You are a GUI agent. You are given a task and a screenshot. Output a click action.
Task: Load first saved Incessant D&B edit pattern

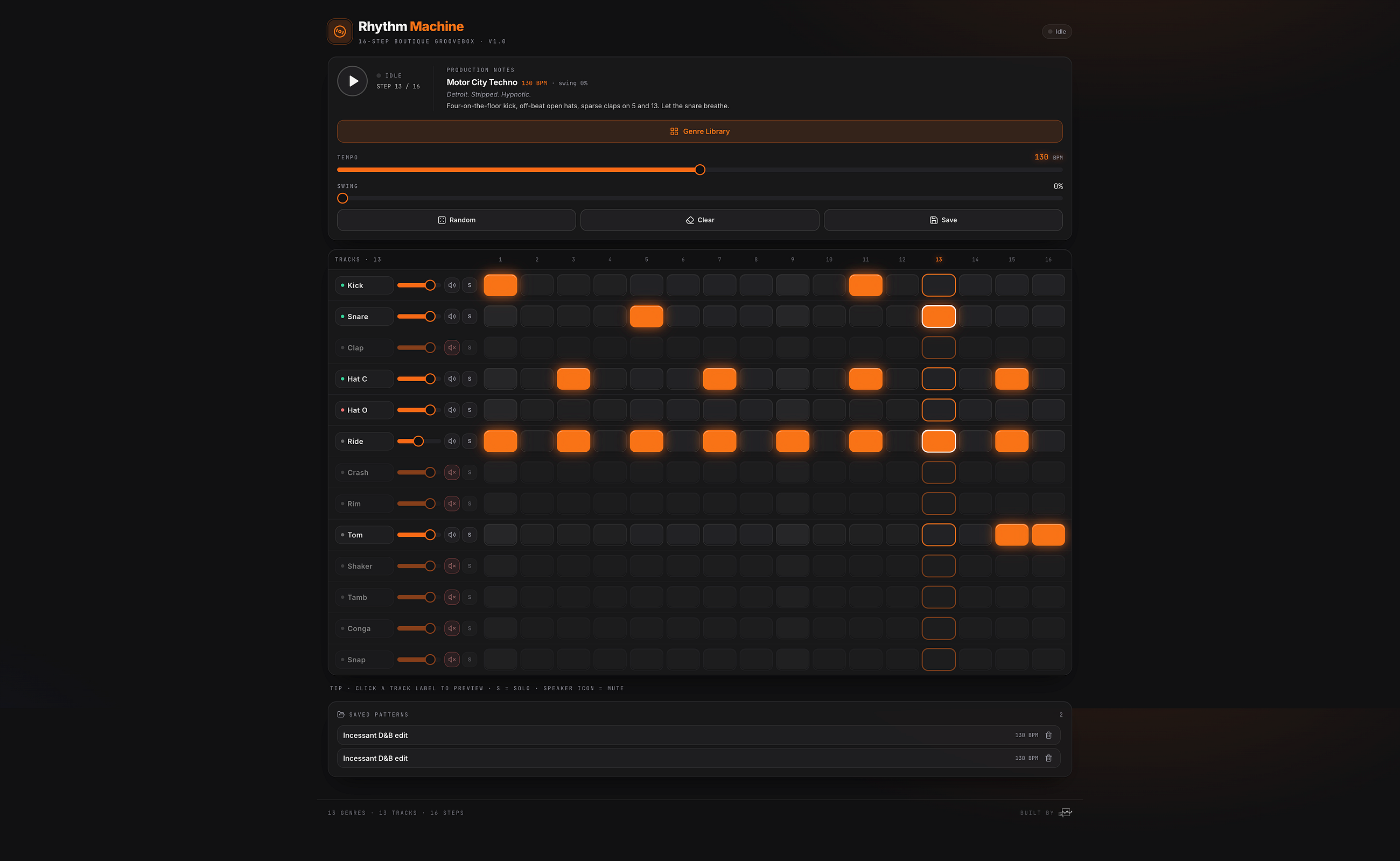click(698, 735)
